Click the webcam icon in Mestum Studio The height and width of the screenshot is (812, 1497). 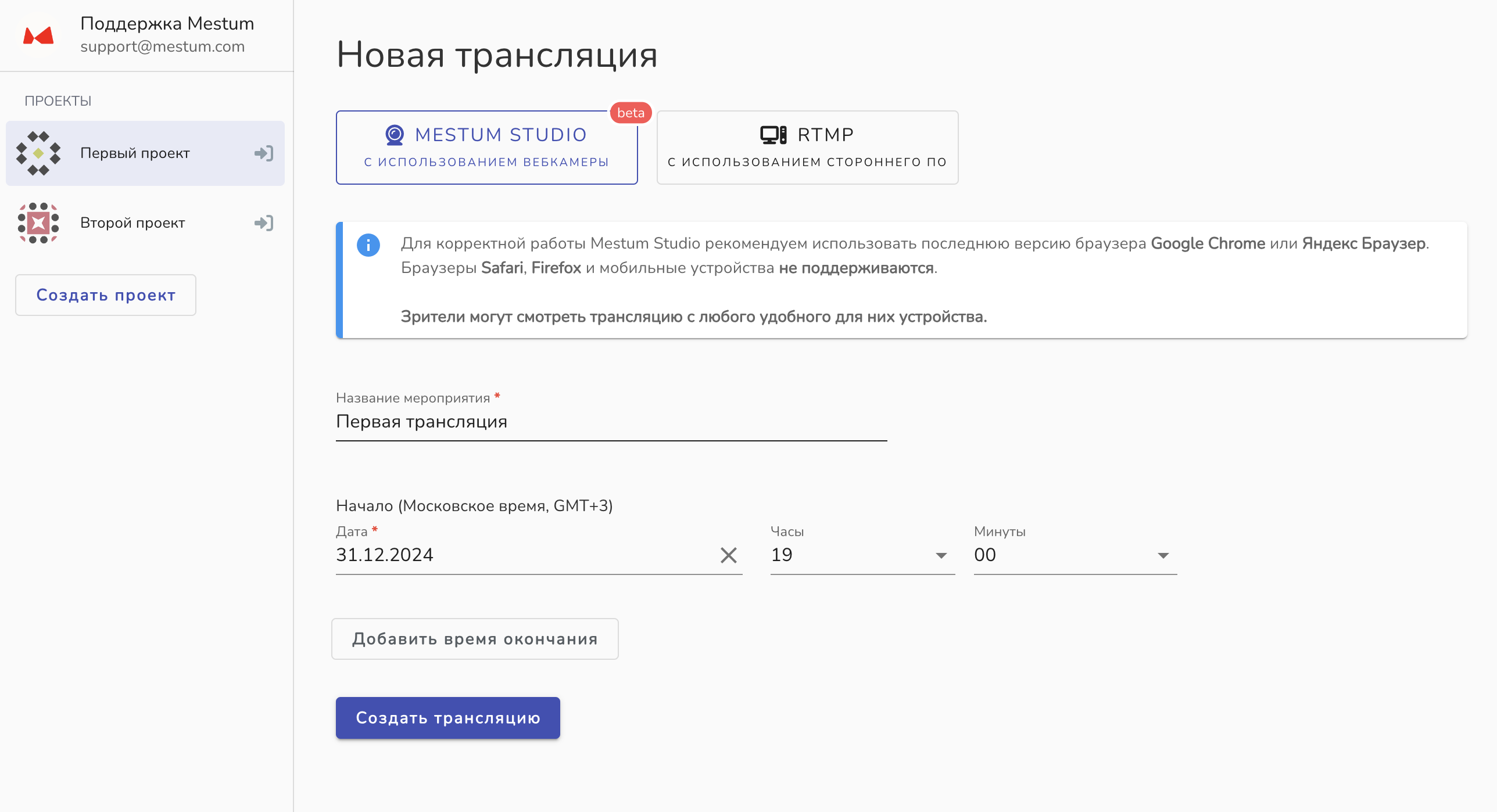click(x=395, y=135)
